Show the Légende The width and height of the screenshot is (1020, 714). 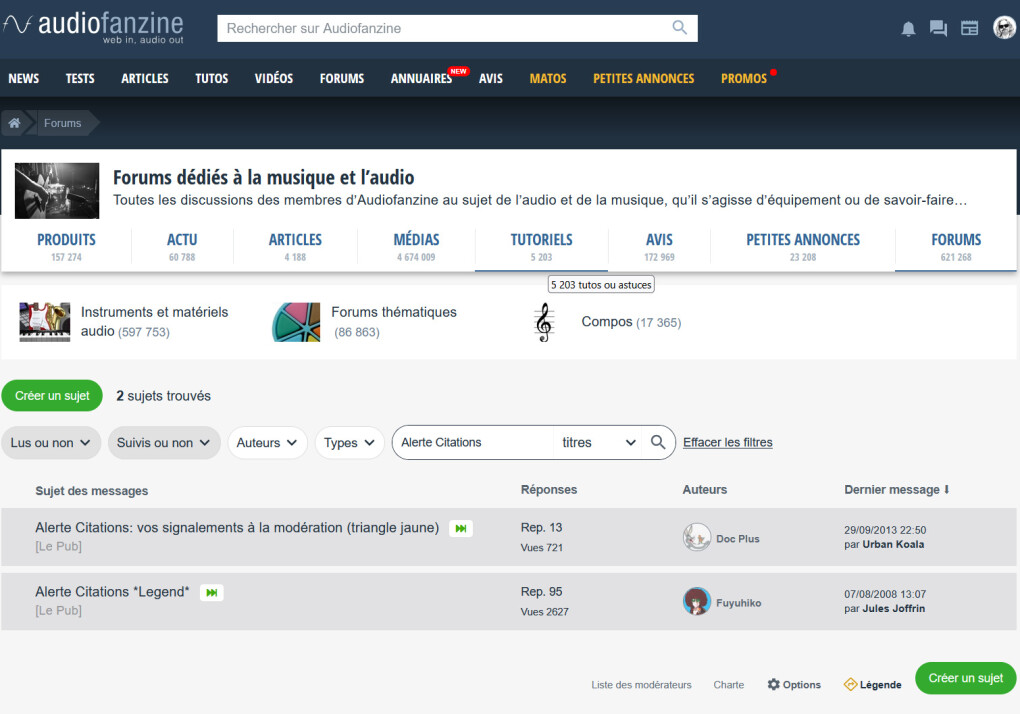tap(872, 685)
